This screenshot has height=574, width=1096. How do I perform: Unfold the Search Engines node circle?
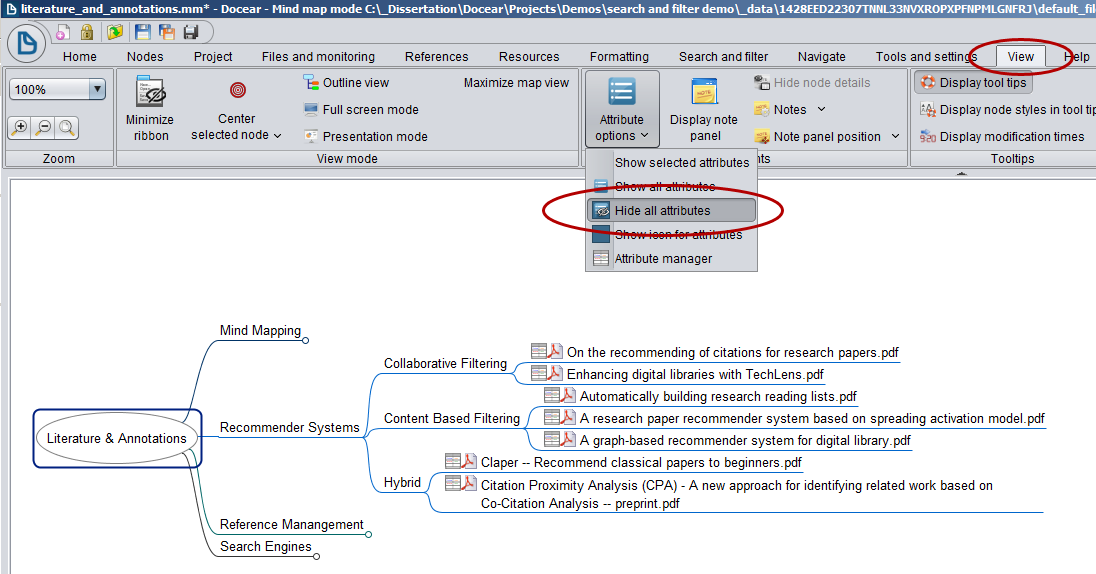tap(317, 557)
